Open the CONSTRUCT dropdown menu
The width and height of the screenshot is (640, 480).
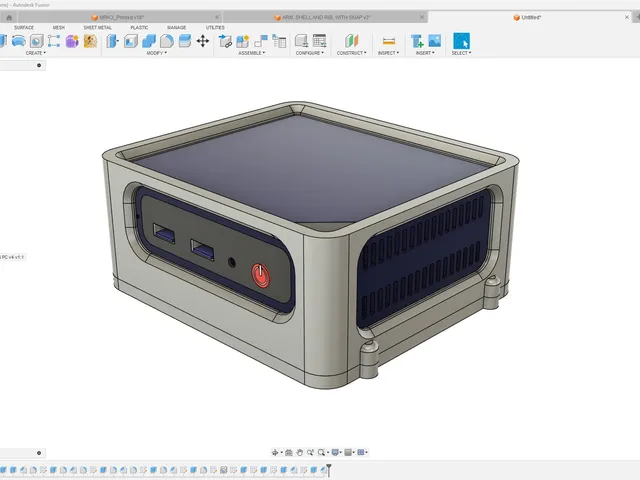click(351, 53)
